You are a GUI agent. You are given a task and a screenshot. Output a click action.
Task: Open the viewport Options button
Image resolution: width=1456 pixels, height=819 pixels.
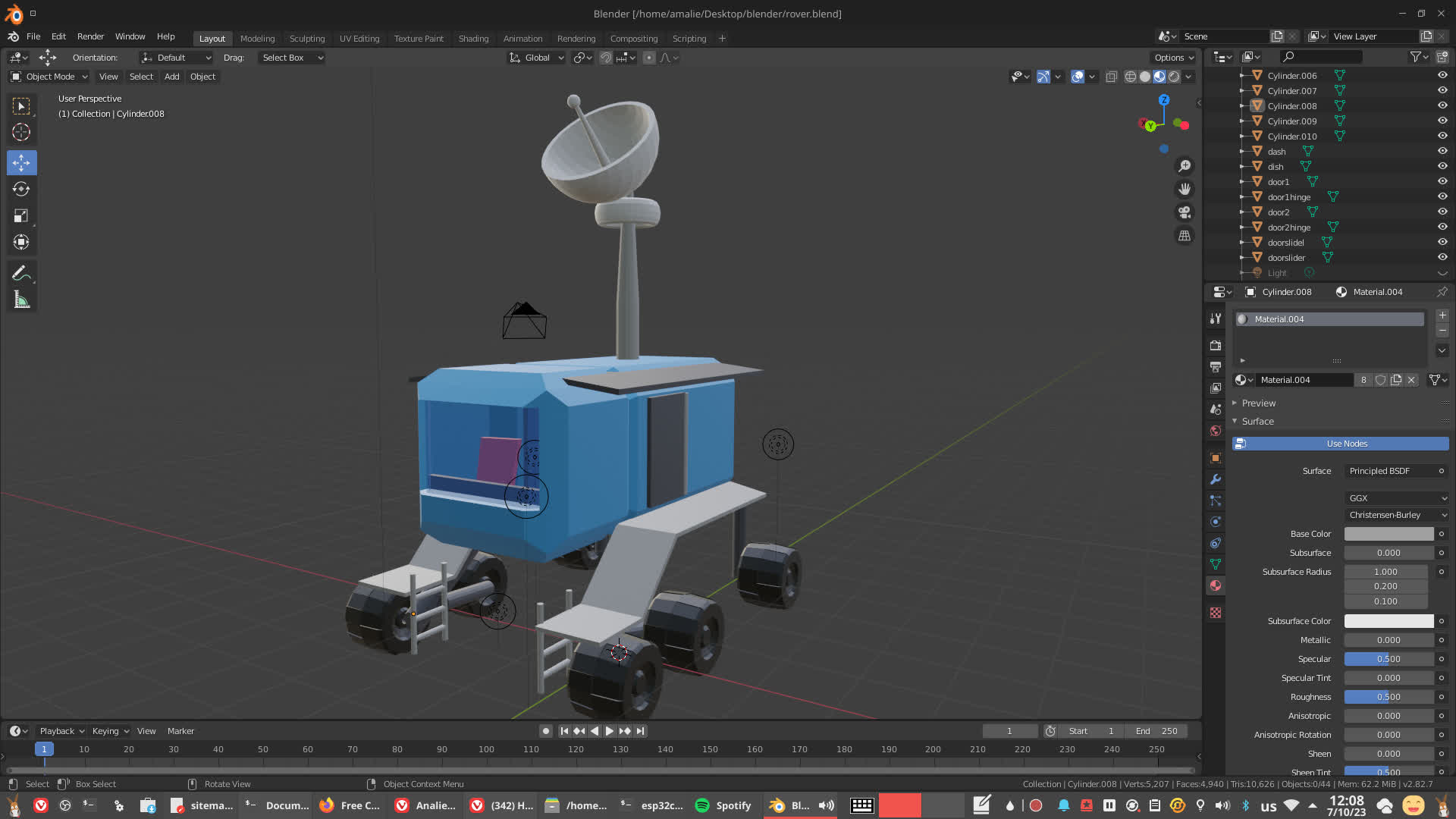pyautogui.click(x=1173, y=58)
